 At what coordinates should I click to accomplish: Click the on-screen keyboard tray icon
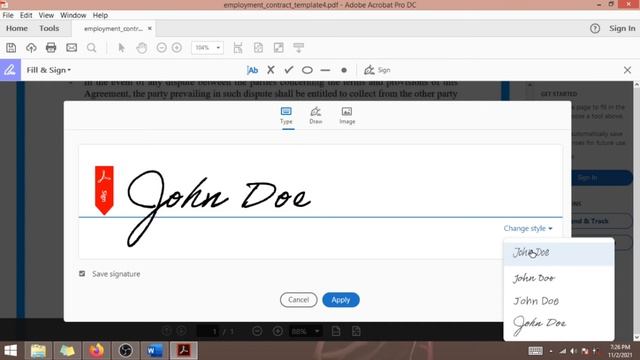(535, 351)
